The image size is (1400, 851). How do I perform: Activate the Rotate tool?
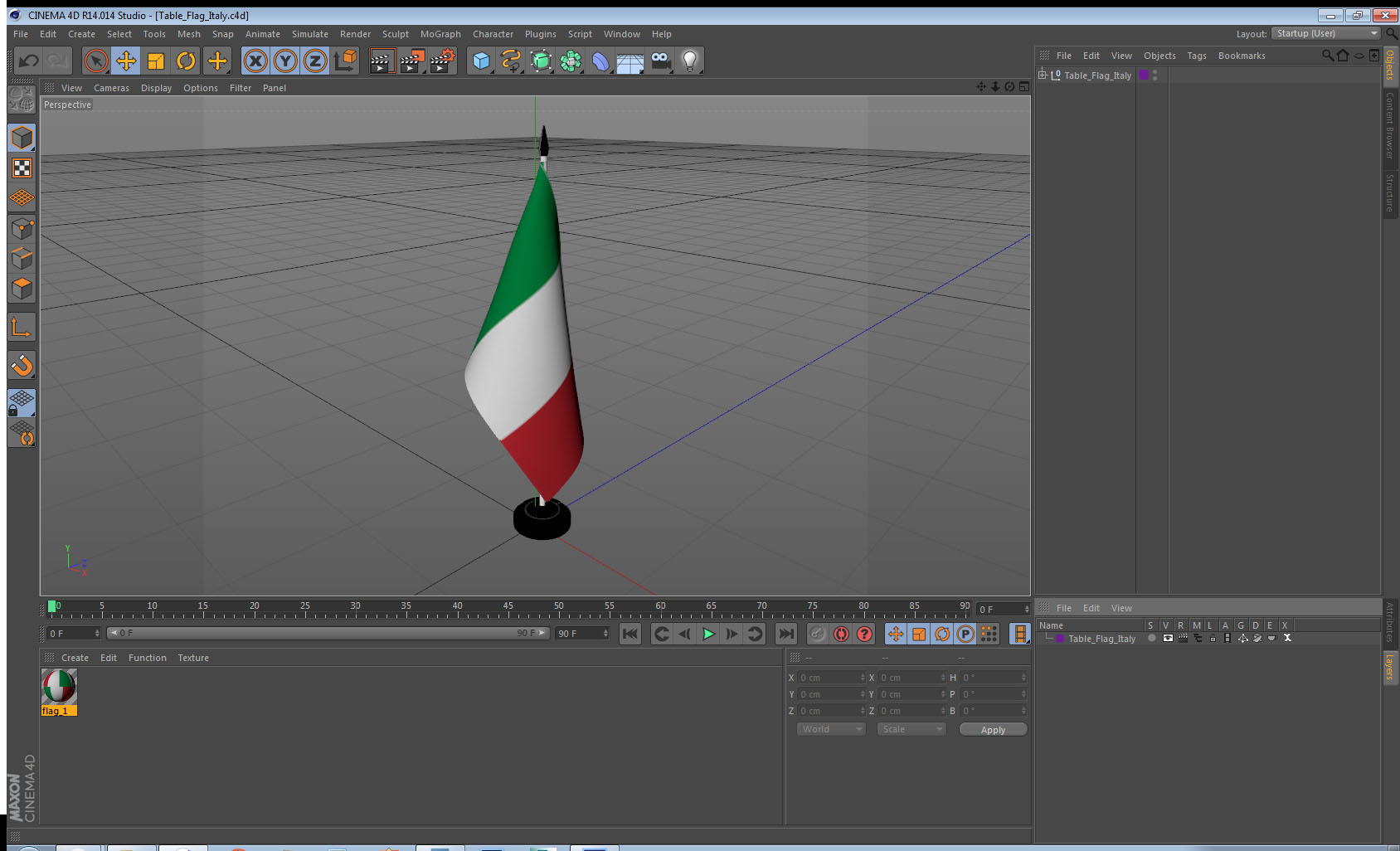click(186, 61)
